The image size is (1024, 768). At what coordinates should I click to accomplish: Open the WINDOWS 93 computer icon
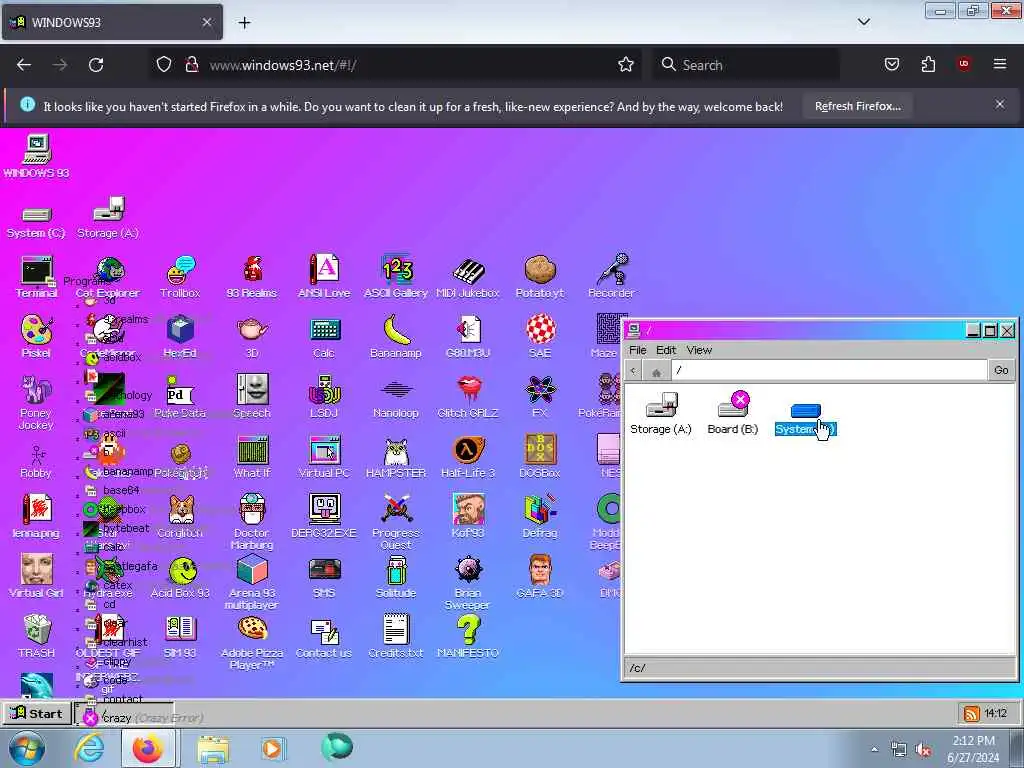click(x=37, y=155)
